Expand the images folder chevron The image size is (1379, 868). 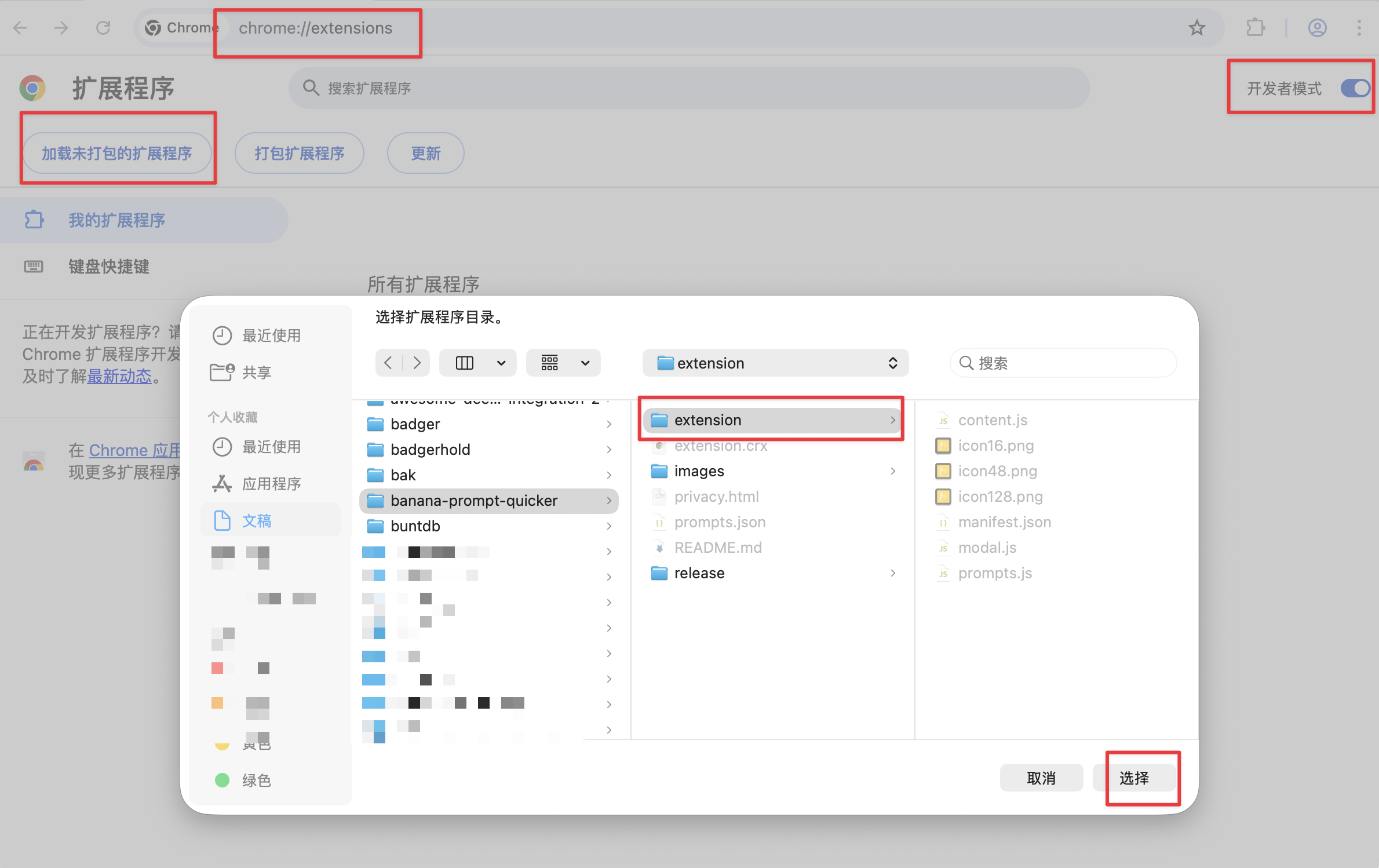click(x=893, y=471)
